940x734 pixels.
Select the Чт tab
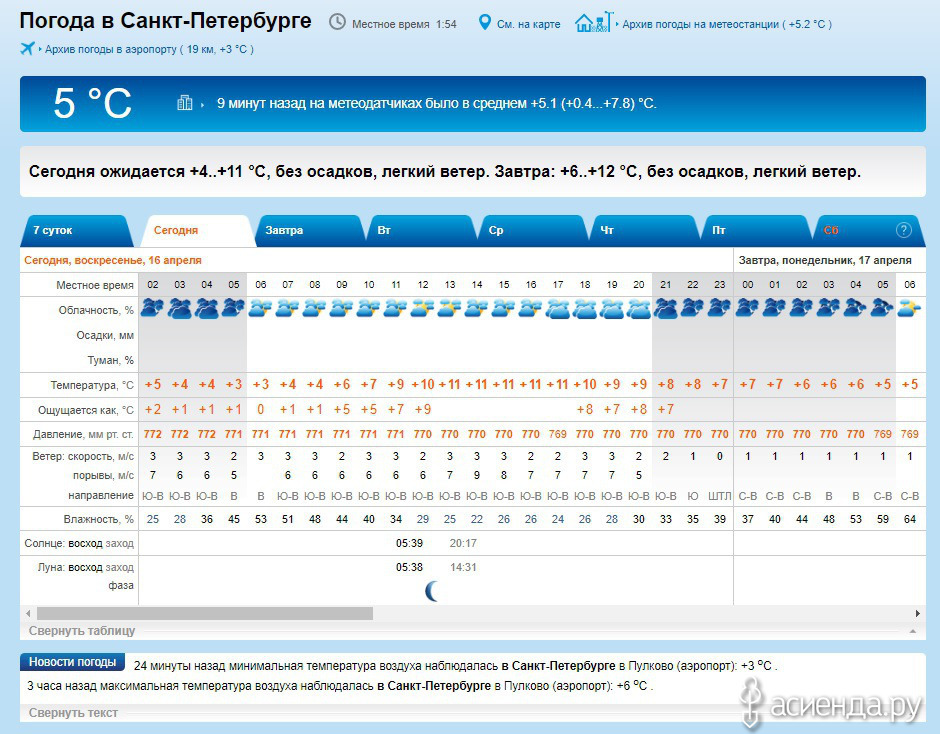coord(645,230)
